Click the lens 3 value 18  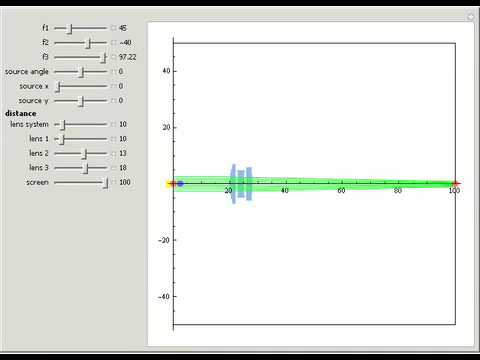(123, 168)
